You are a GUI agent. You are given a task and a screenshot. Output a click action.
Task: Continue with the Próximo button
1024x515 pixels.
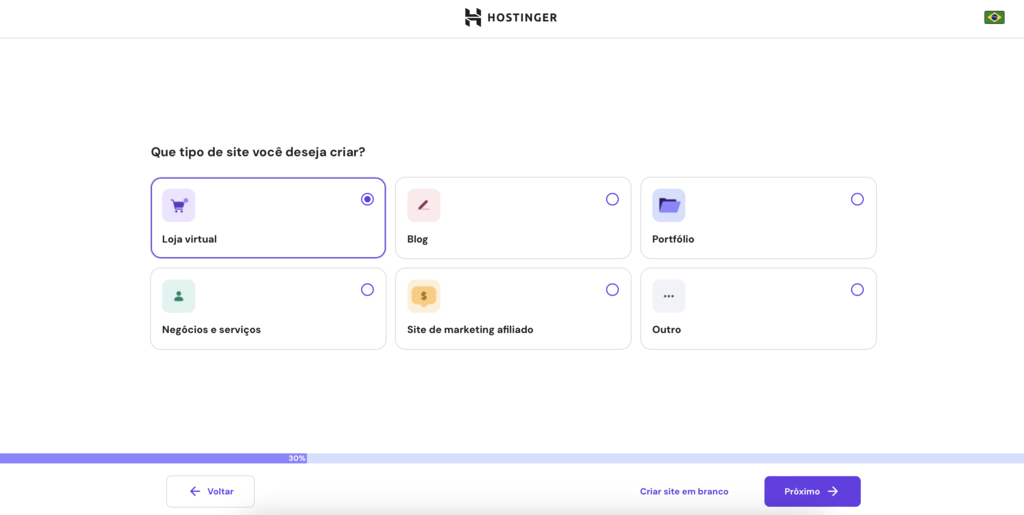tap(812, 492)
